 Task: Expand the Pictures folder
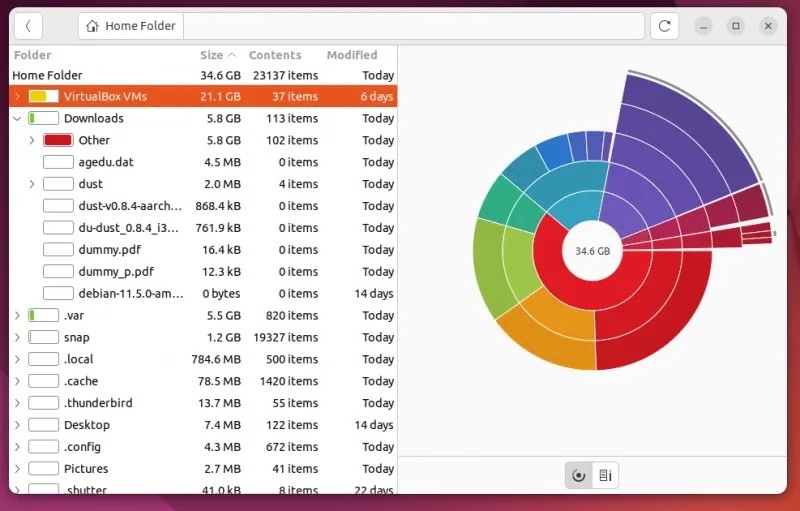tap(18, 469)
